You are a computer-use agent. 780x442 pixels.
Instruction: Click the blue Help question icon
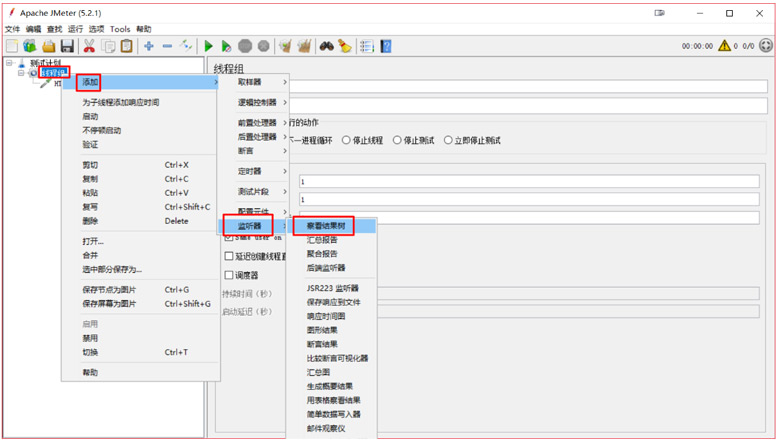click(x=386, y=46)
